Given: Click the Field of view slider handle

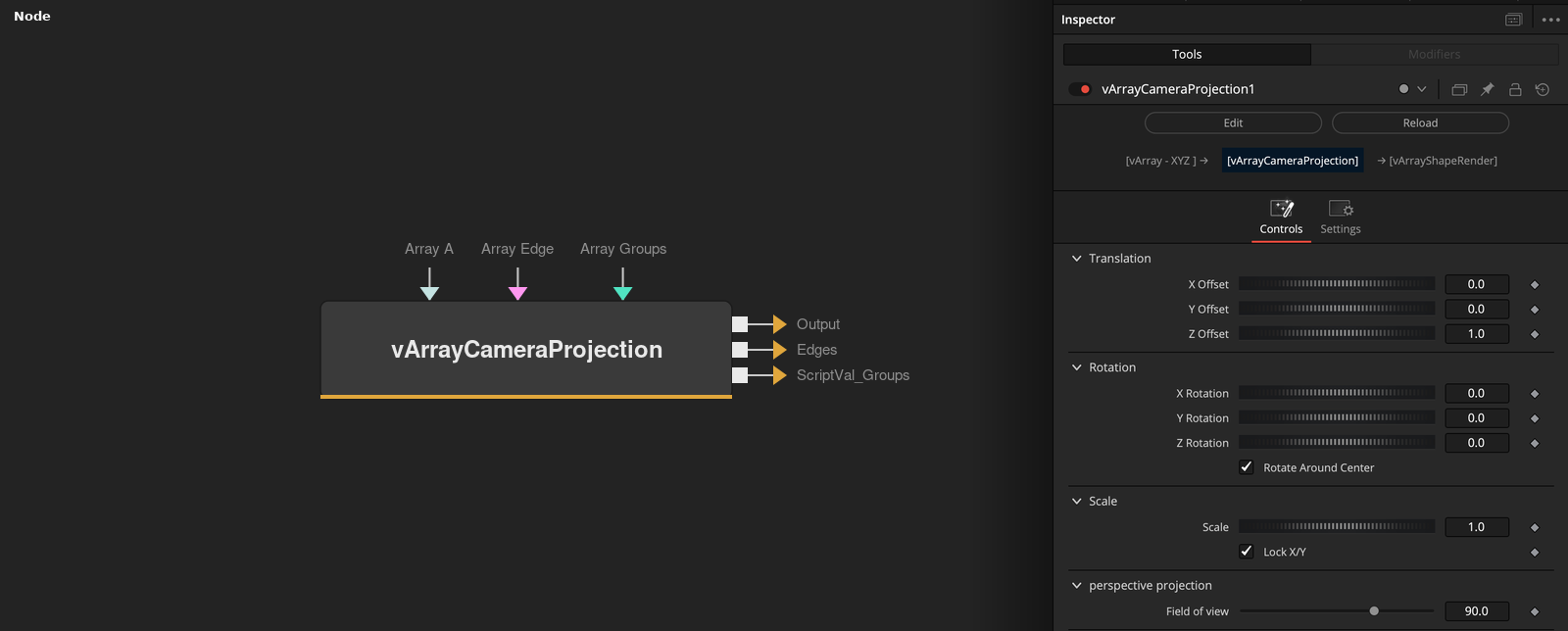Looking at the screenshot, I should pos(1374,610).
